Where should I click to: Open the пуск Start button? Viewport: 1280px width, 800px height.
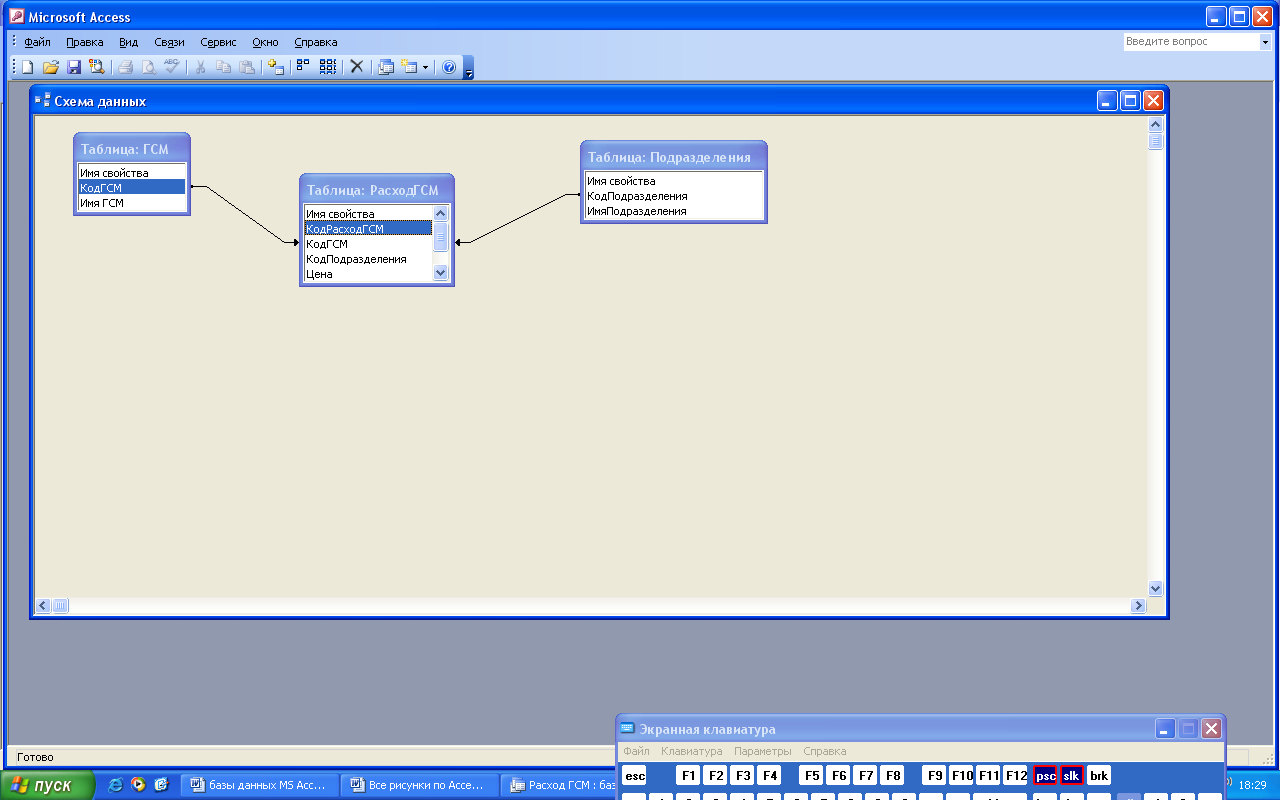47,785
